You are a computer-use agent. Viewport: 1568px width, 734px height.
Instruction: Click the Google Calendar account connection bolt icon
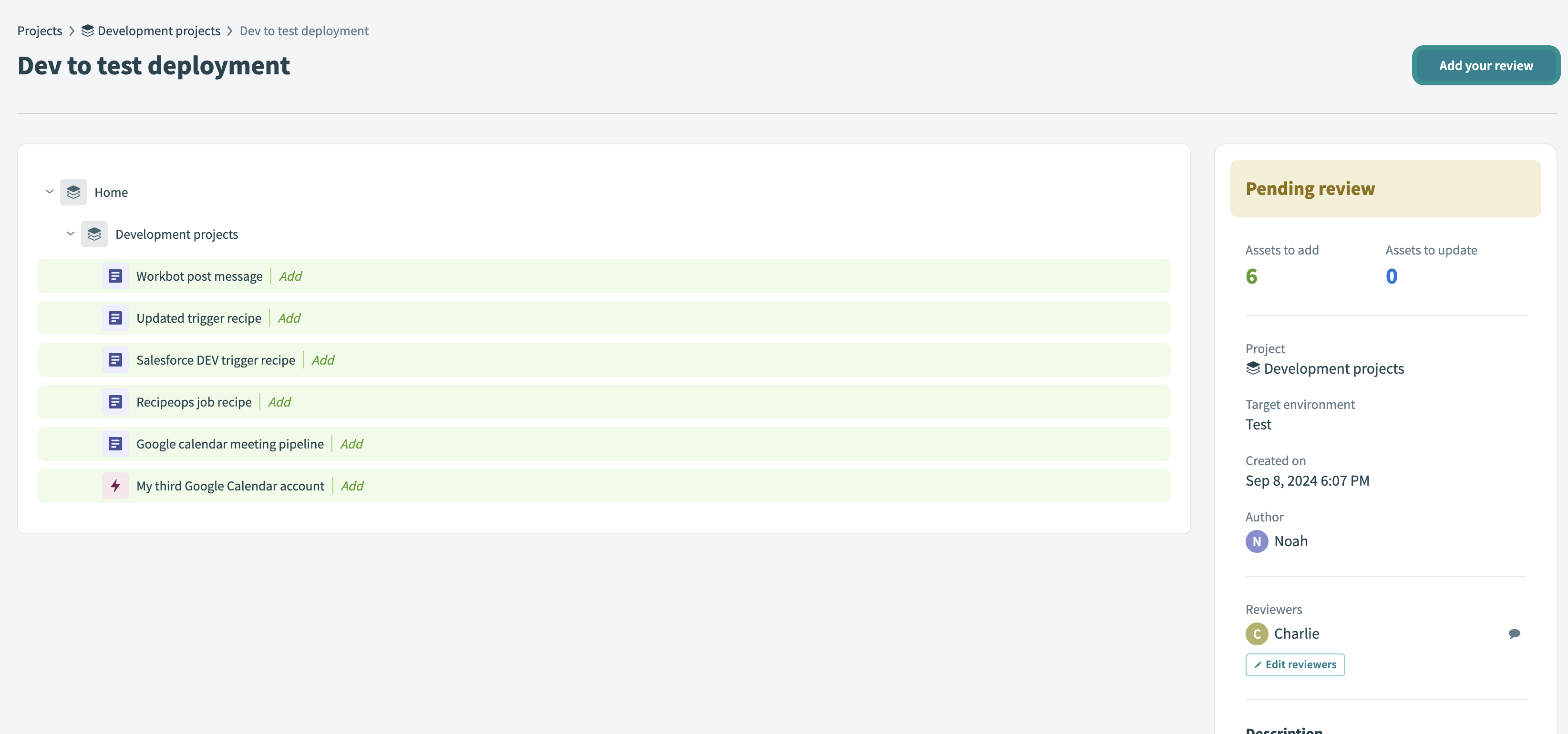pyautogui.click(x=115, y=486)
